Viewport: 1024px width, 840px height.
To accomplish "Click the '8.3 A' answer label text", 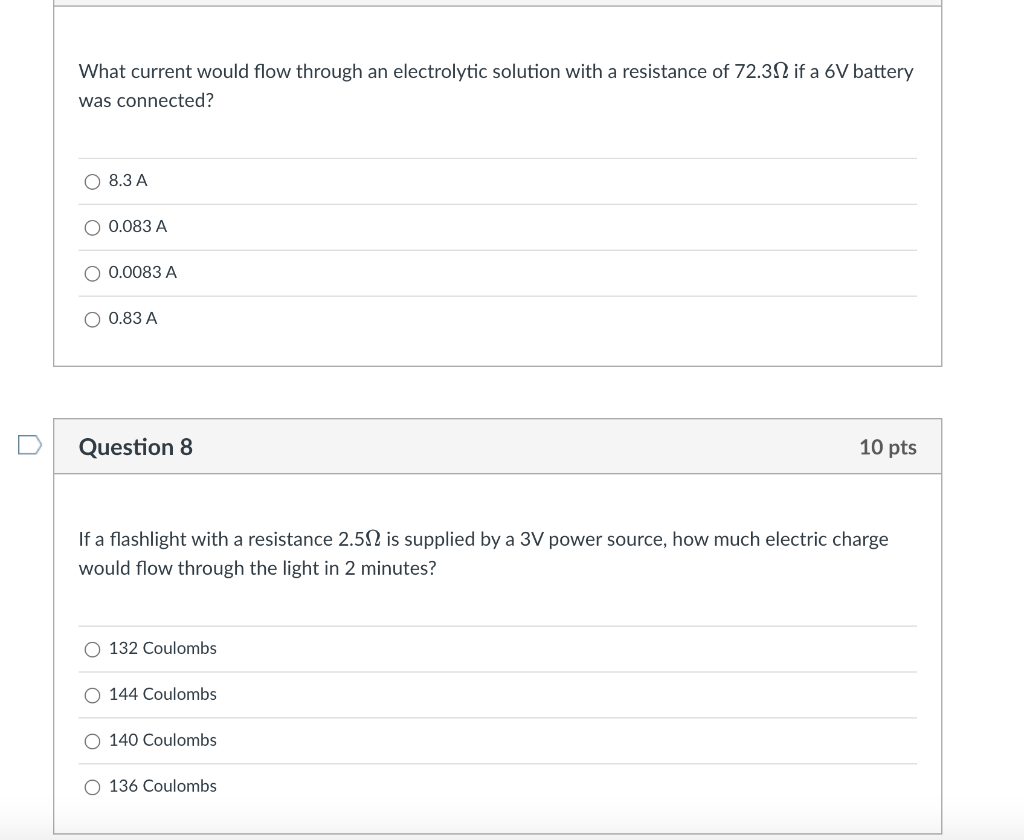I will [128, 181].
